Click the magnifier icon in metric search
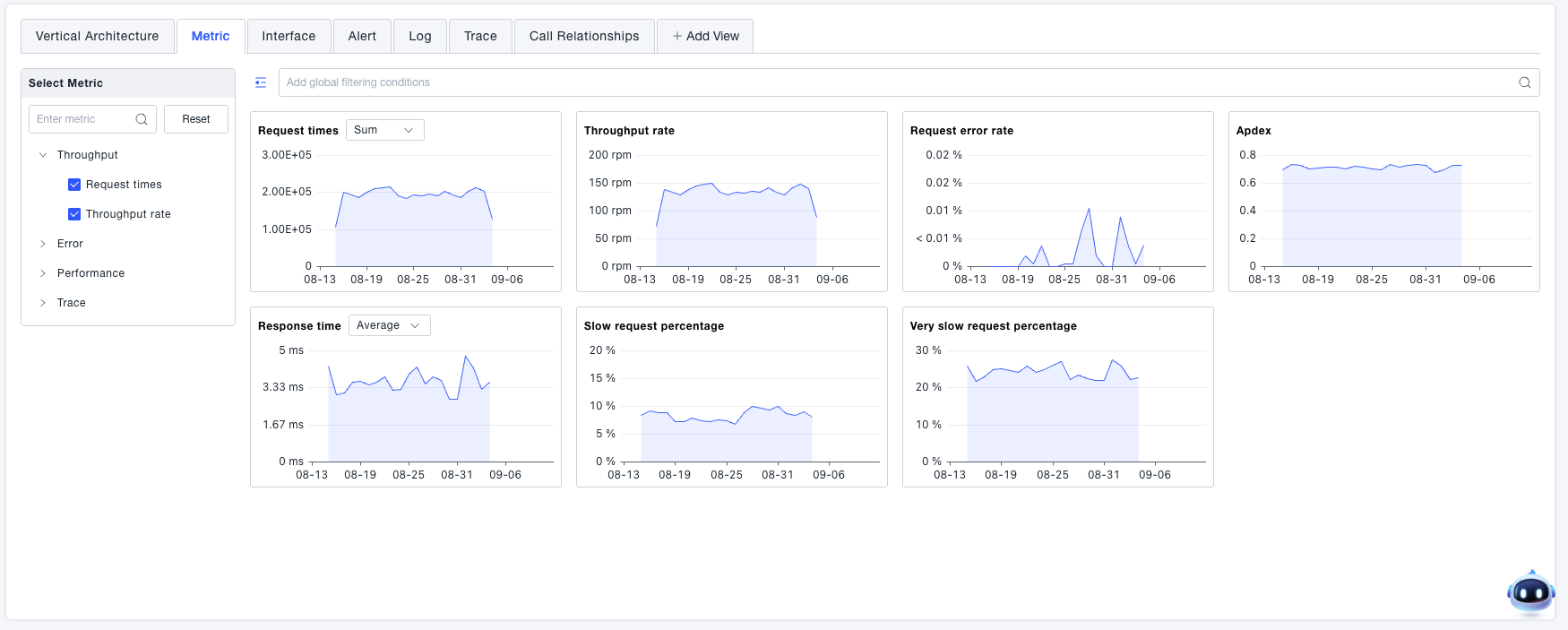1568x630 pixels. (x=142, y=119)
